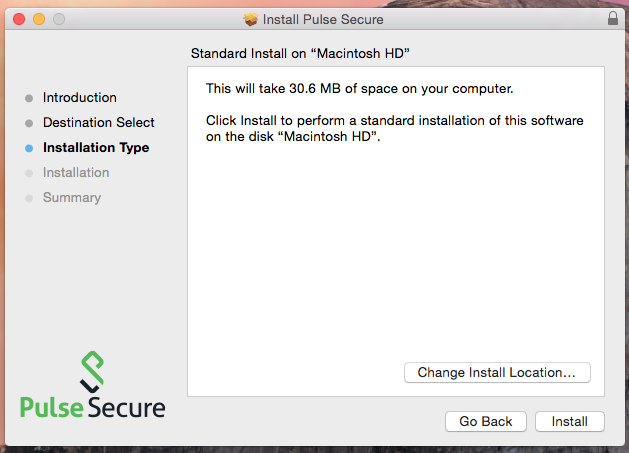Click the gray bullet beside Destination Select
The width and height of the screenshot is (629, 453).
(x=29, y=123)
